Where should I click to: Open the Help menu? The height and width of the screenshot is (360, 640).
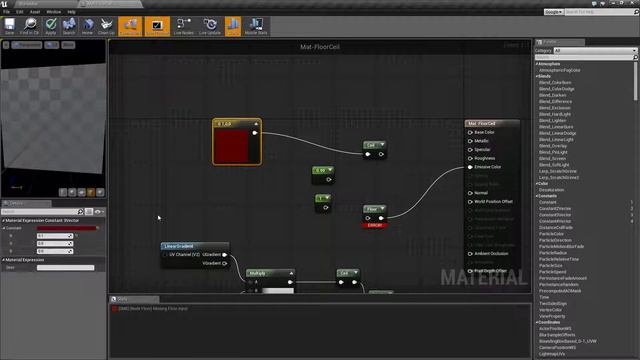click(x=71, y=12)
